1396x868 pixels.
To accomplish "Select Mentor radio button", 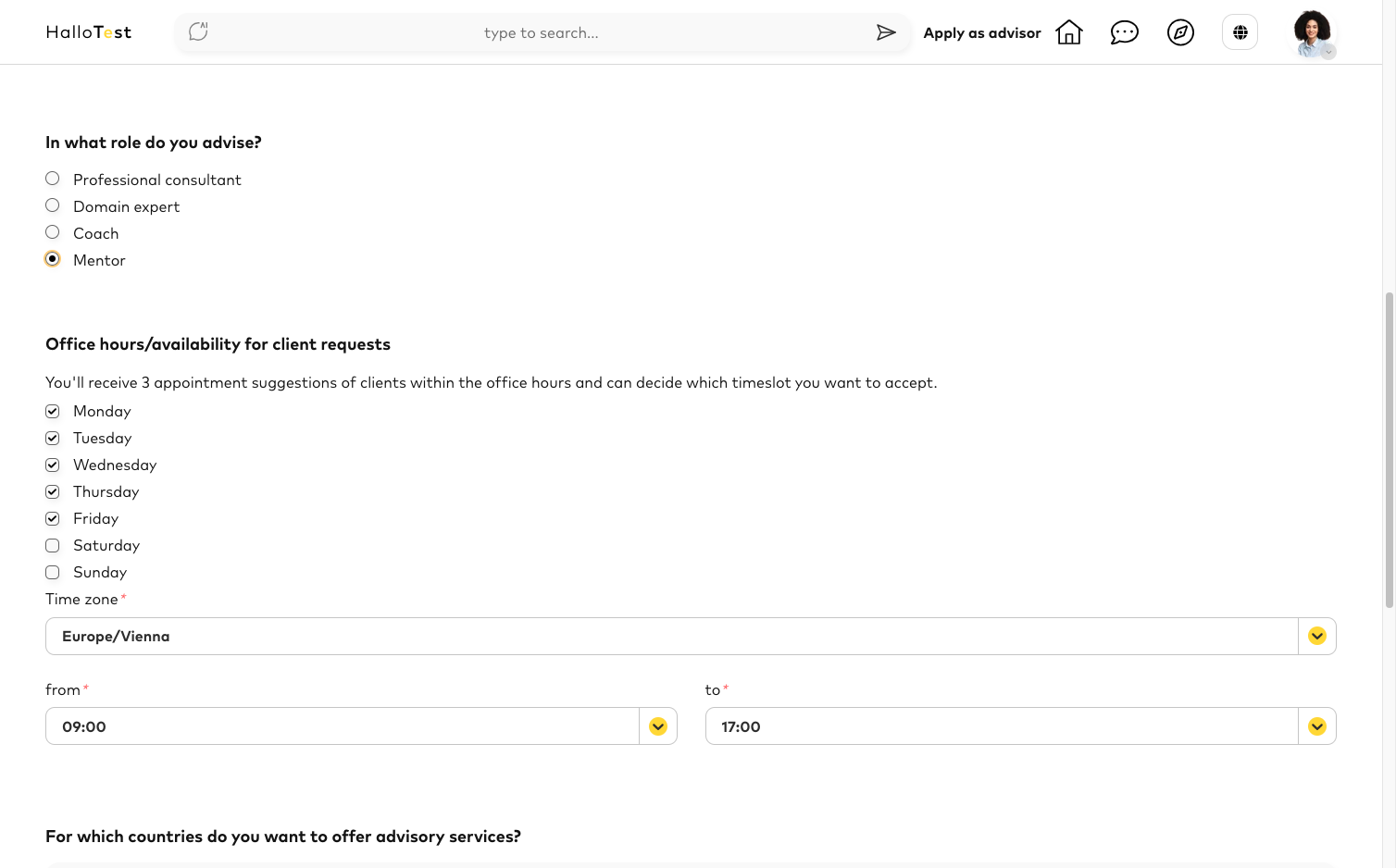I will [x=53, y=259].
